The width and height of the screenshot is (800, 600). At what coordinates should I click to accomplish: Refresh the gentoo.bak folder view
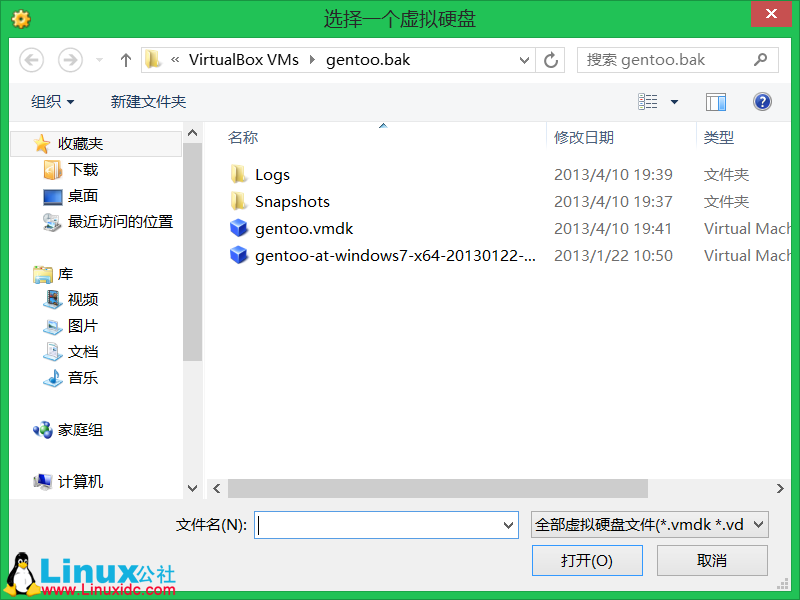tap(551, 60)
